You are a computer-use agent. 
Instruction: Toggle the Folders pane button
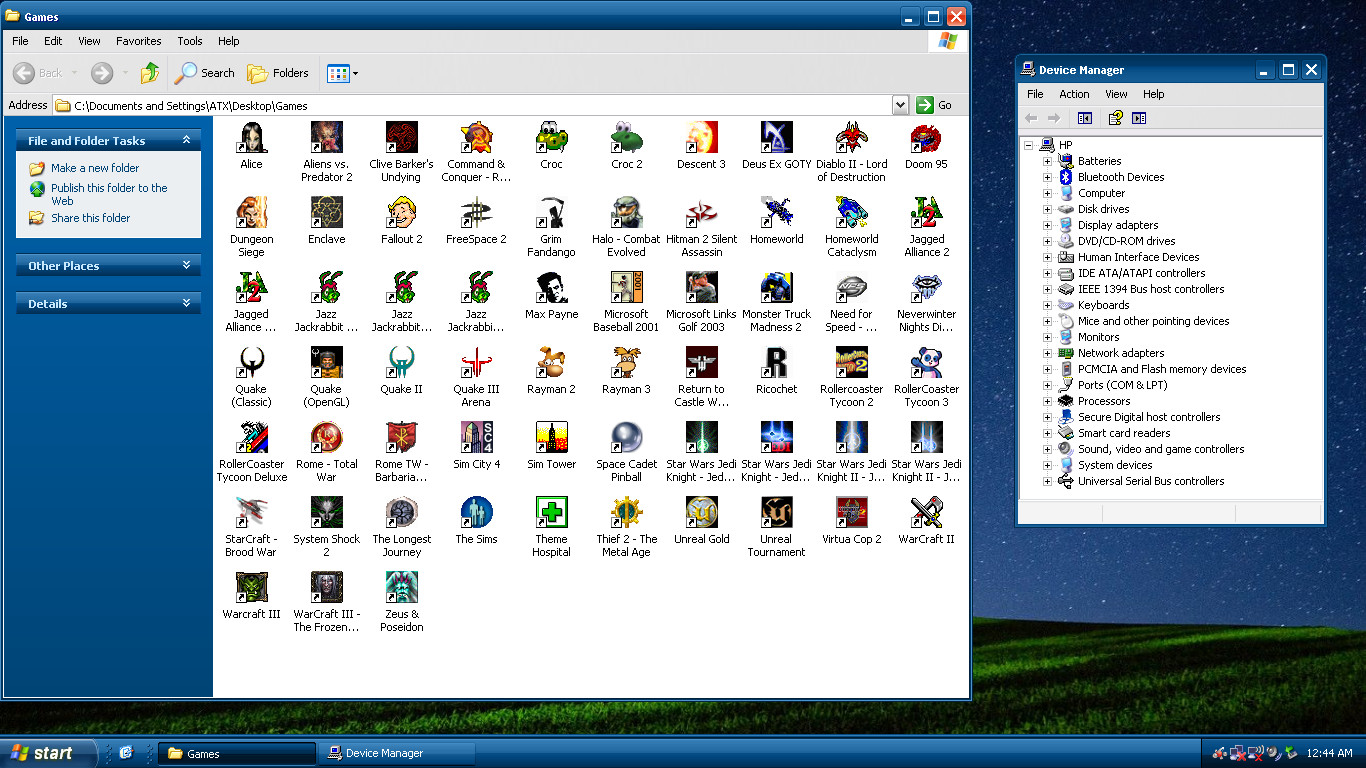point(278,73)
